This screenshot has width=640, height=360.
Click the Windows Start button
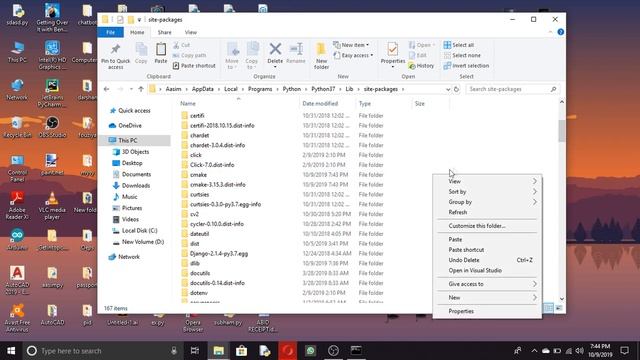(11, 351)
